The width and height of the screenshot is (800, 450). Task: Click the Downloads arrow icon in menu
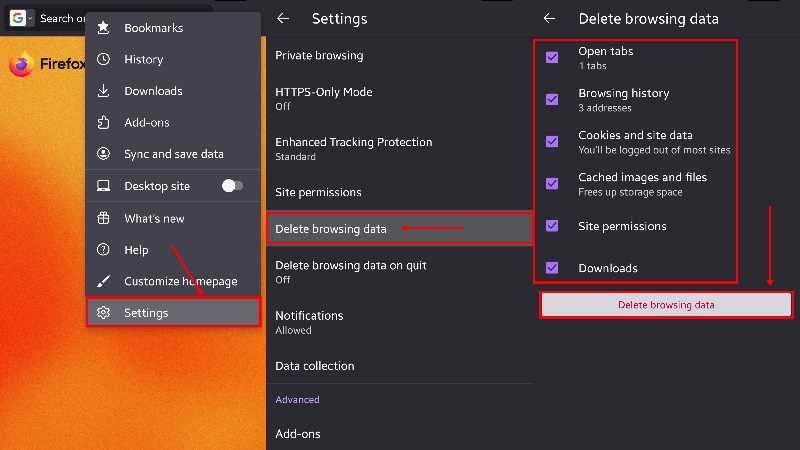click(103, 91)
